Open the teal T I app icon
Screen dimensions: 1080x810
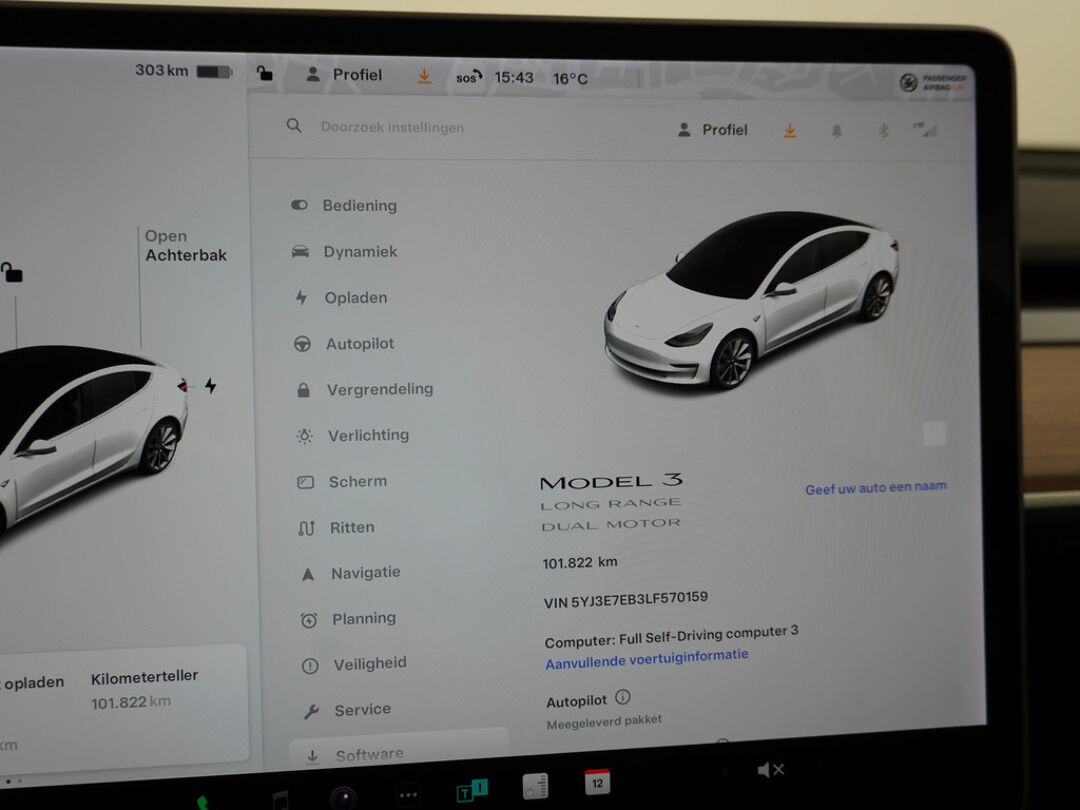pyautogui.click(x=472, y=789)
